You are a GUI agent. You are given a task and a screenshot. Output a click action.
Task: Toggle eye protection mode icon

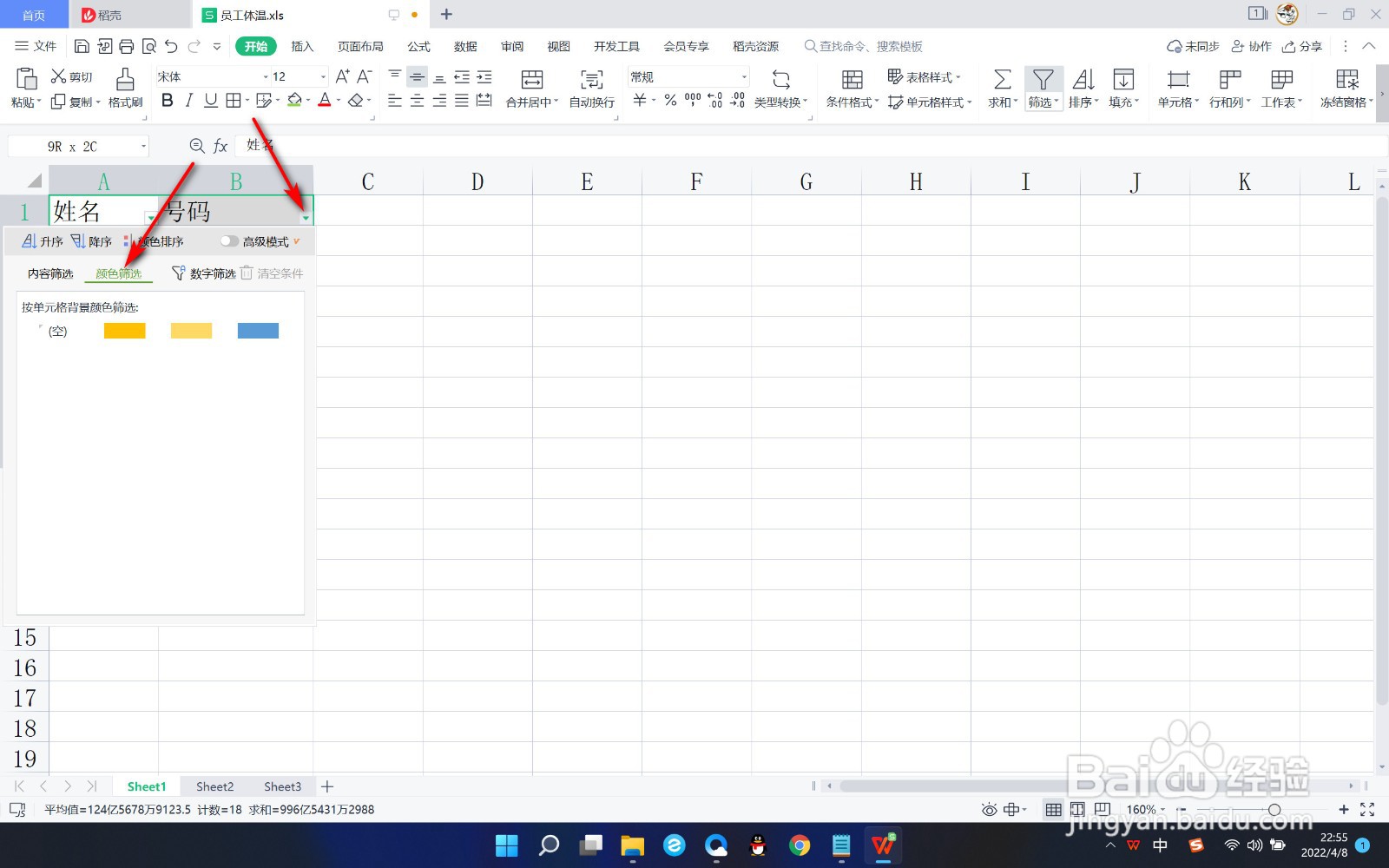point(989,809)
